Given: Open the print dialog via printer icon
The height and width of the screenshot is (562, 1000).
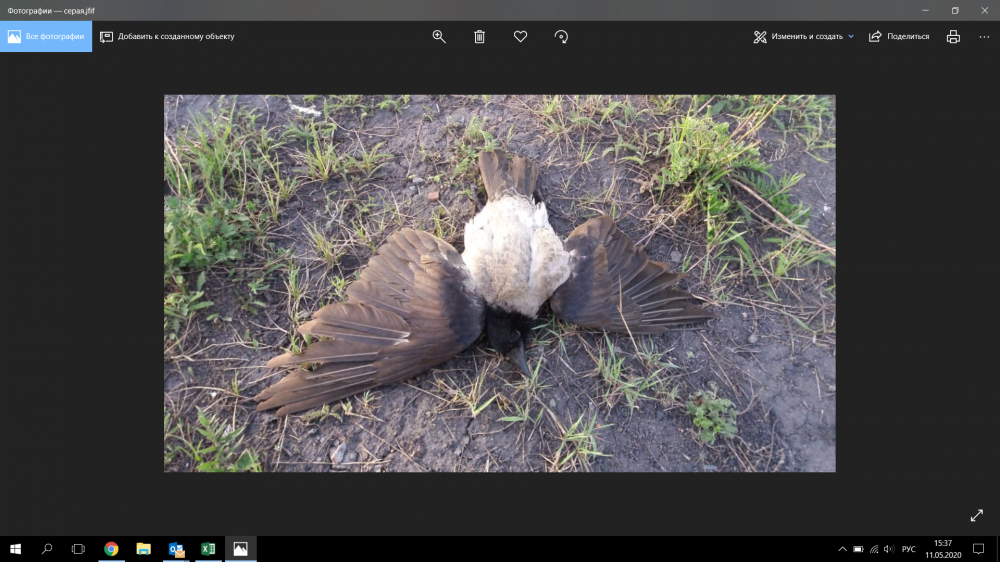Looking at the screenshot, I should pos(953,36).
